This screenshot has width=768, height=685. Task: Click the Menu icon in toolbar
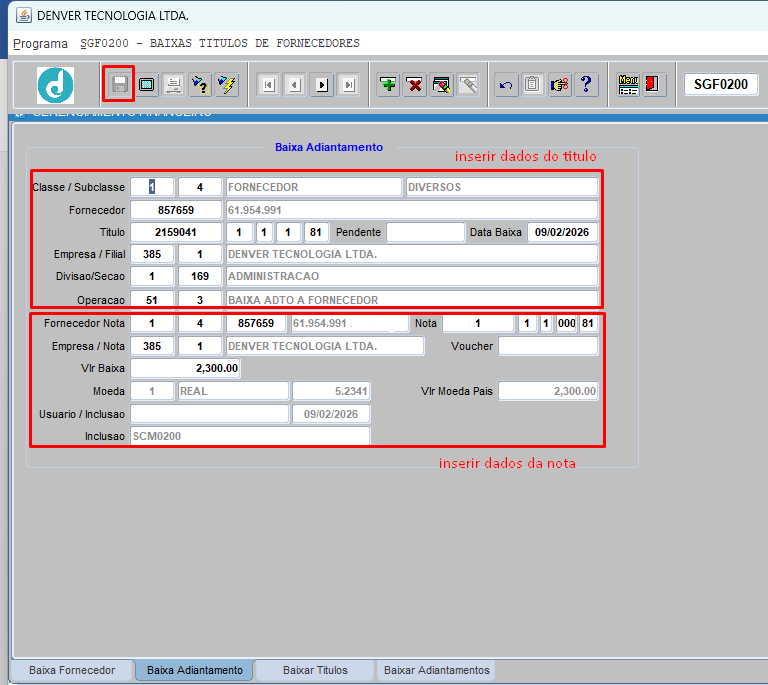tap(628, 85)
